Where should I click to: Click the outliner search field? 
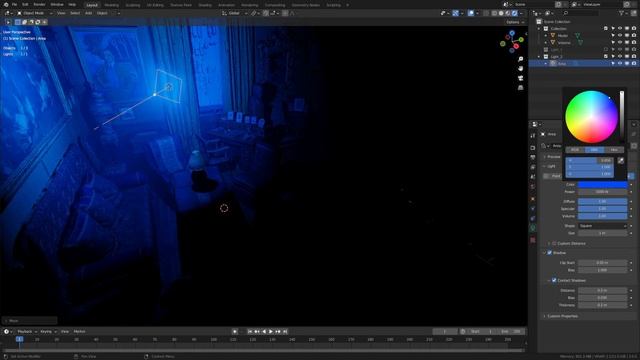(x=580, y=13)
